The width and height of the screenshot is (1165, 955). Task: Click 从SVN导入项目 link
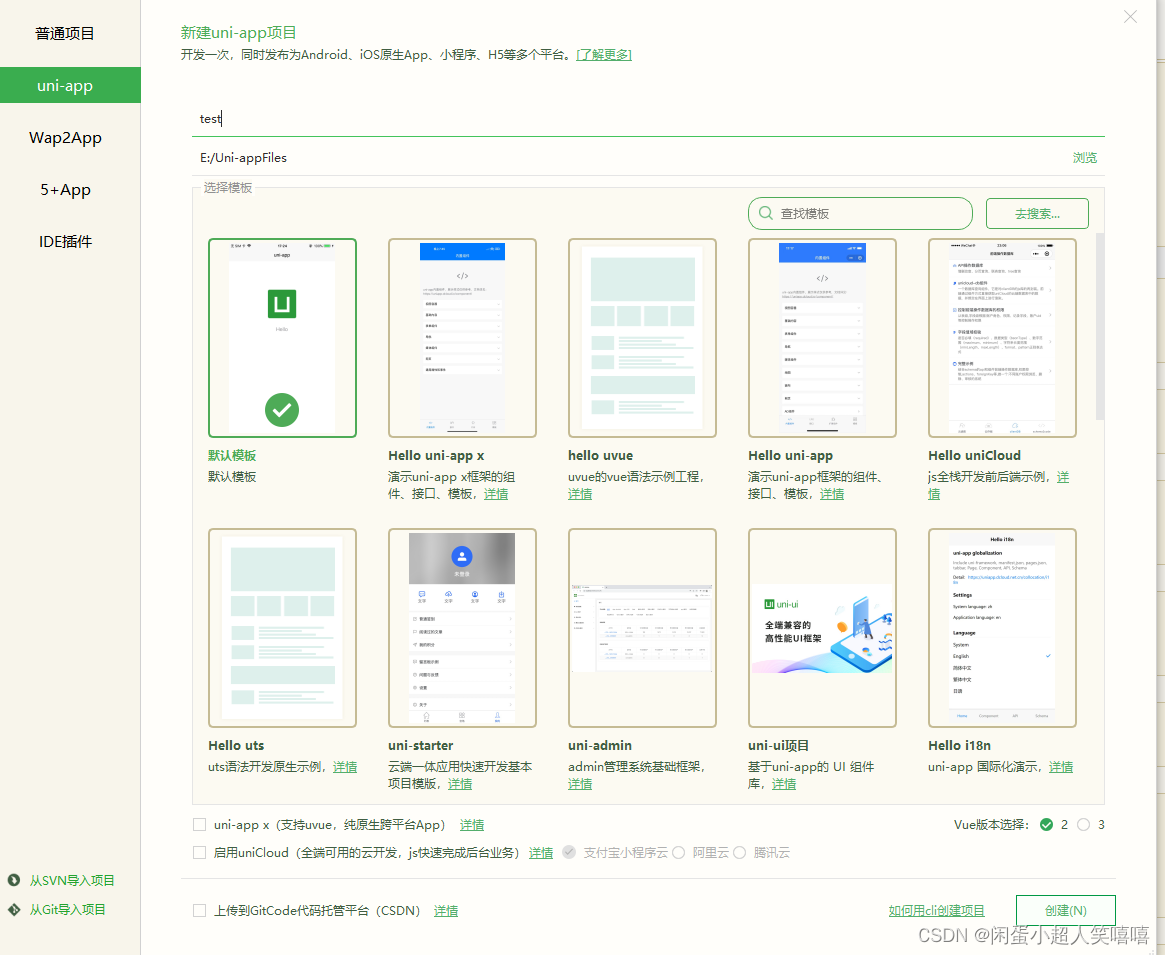pos(72,880)
